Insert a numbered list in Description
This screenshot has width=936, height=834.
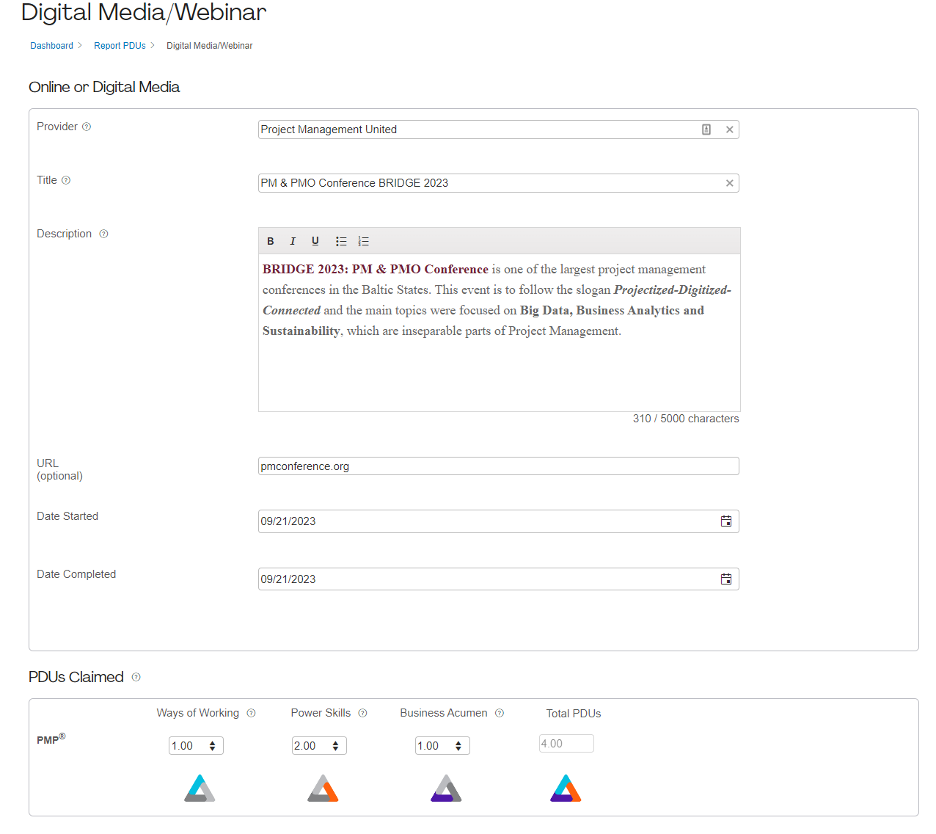tap(364, 241)
